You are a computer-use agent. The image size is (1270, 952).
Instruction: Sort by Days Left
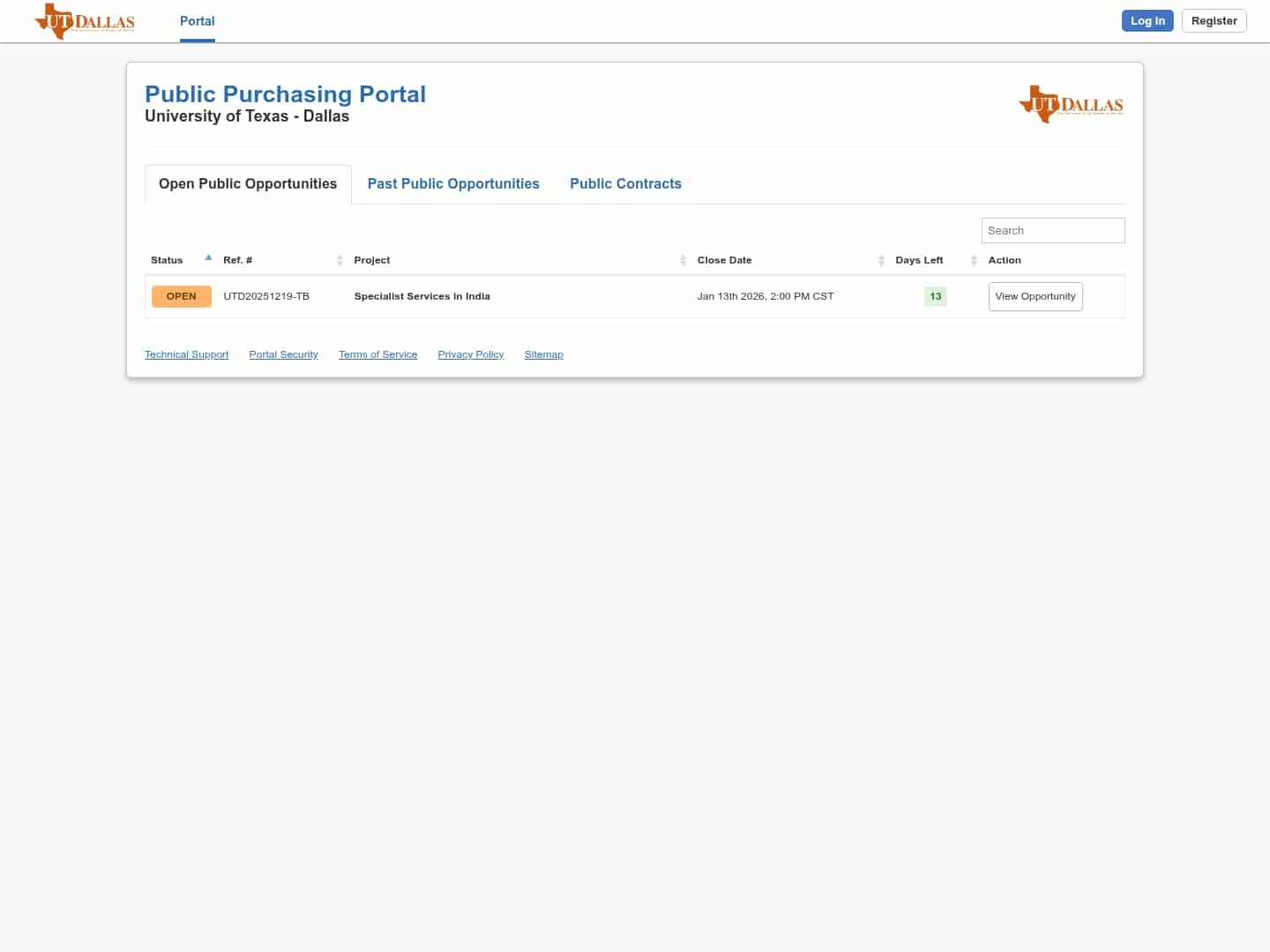974,260
